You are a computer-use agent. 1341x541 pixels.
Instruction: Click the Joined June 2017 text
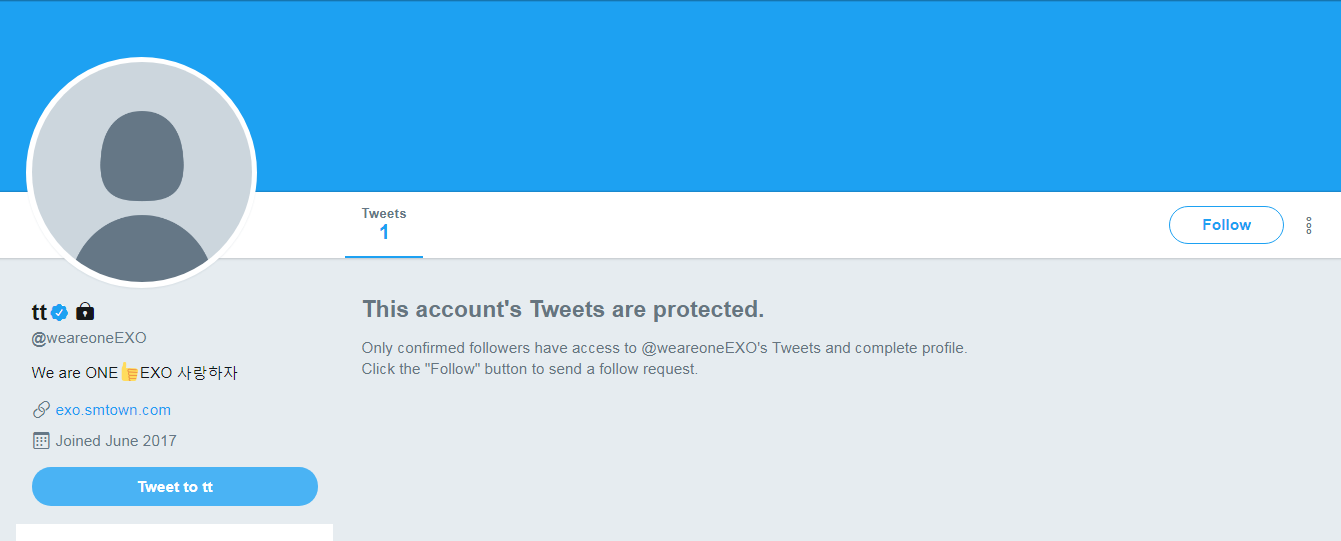116,440
